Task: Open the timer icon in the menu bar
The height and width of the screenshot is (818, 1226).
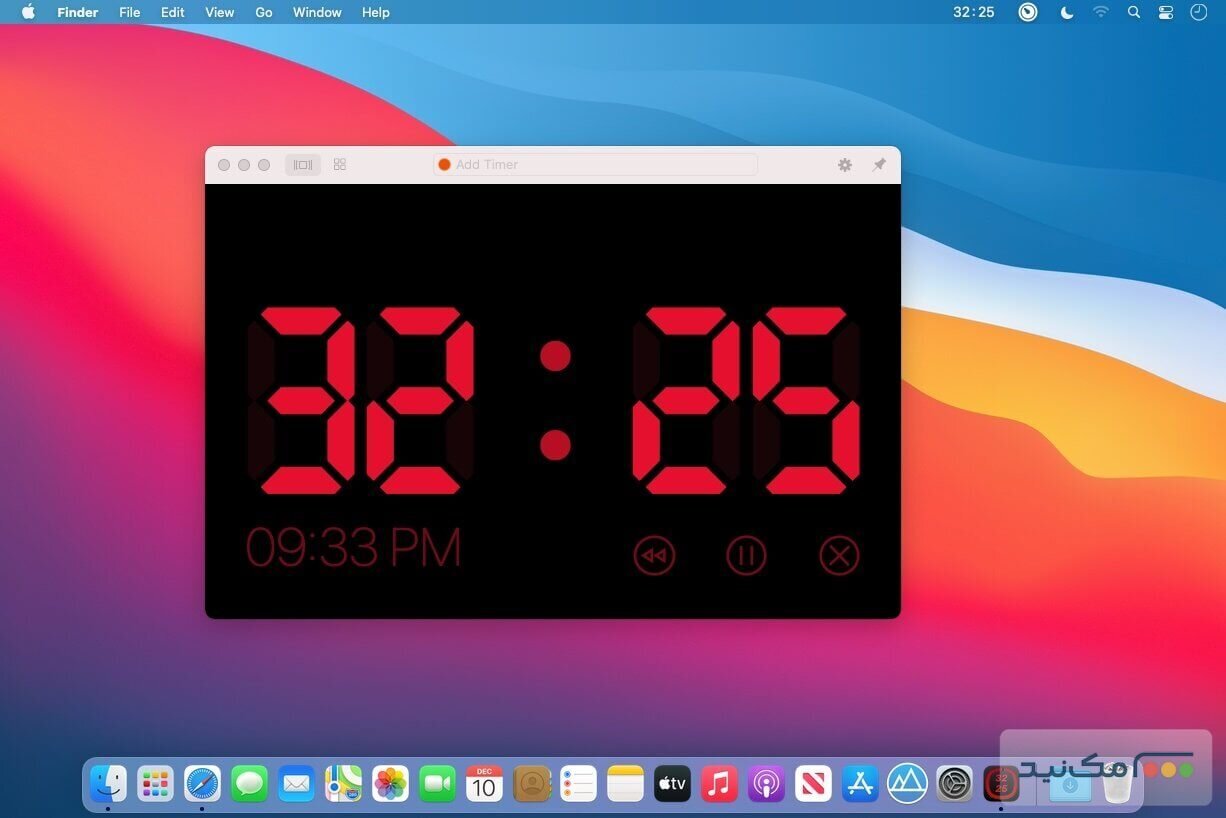Action: pyautogui.click(x=1028, y=12)
